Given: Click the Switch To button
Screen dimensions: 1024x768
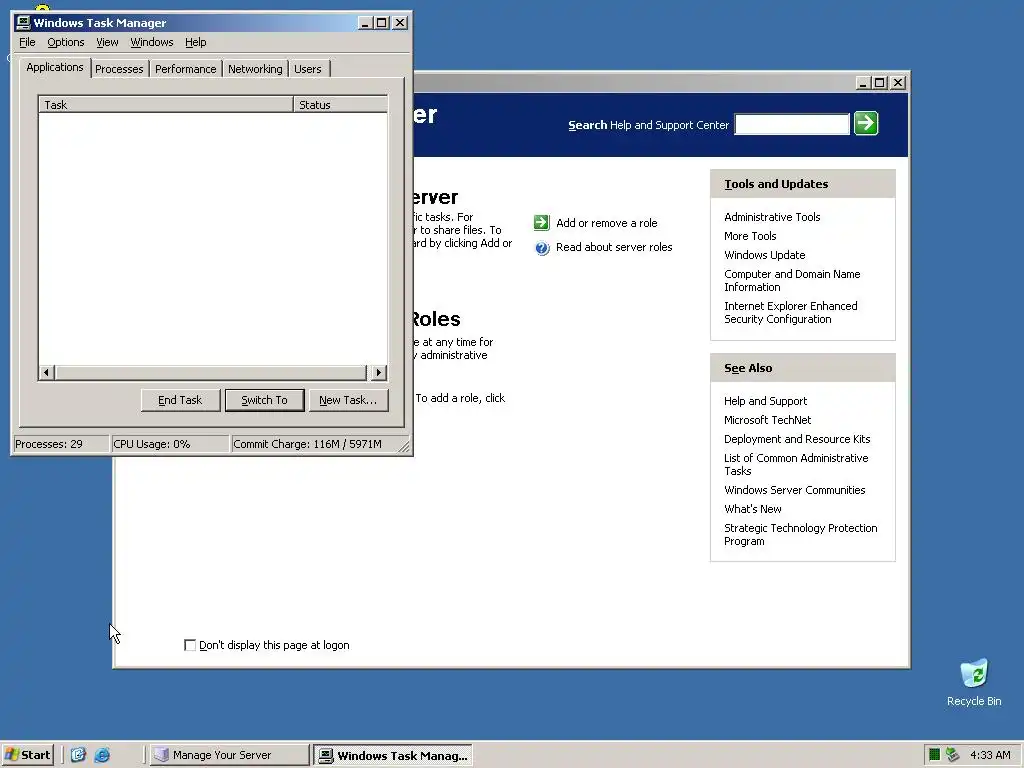Looking at the screenshot, I should coord(264,400).
